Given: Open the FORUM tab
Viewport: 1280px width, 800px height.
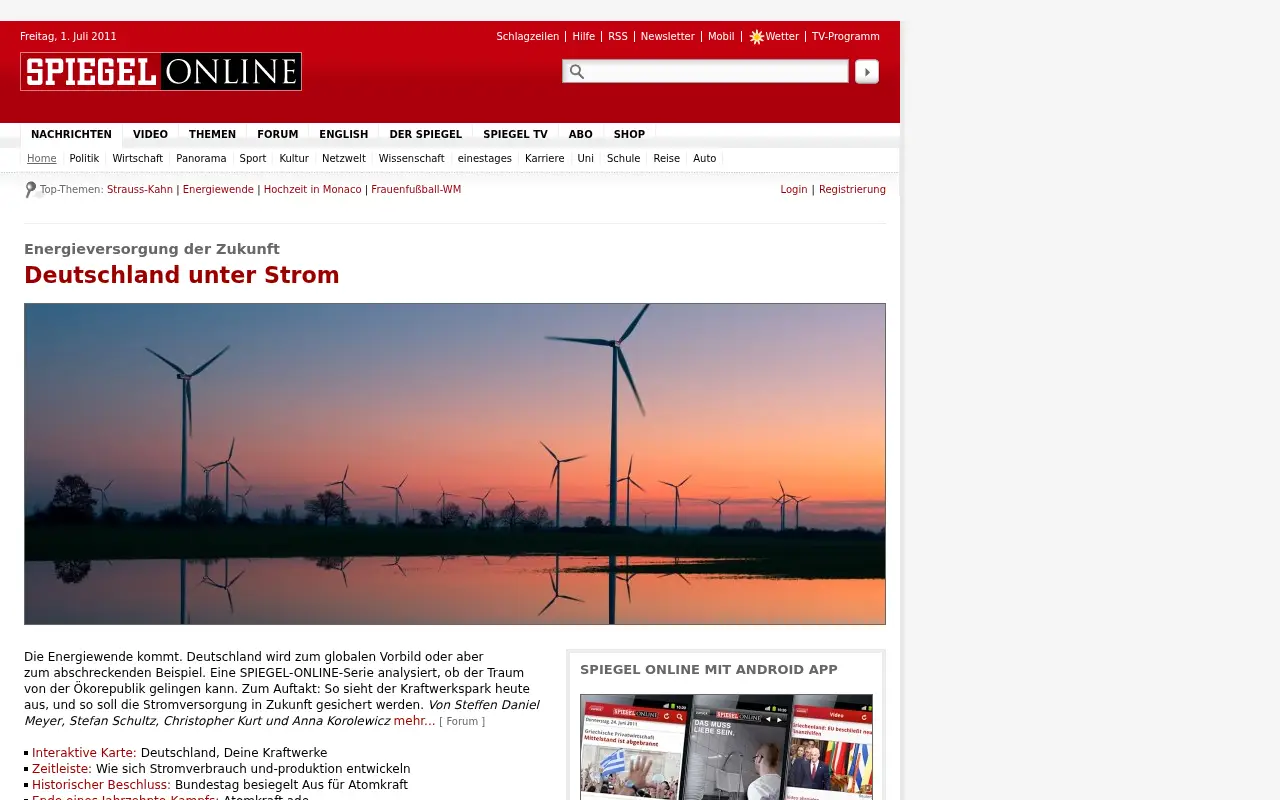Looking at the screenshot, I should tap(277, 135).
